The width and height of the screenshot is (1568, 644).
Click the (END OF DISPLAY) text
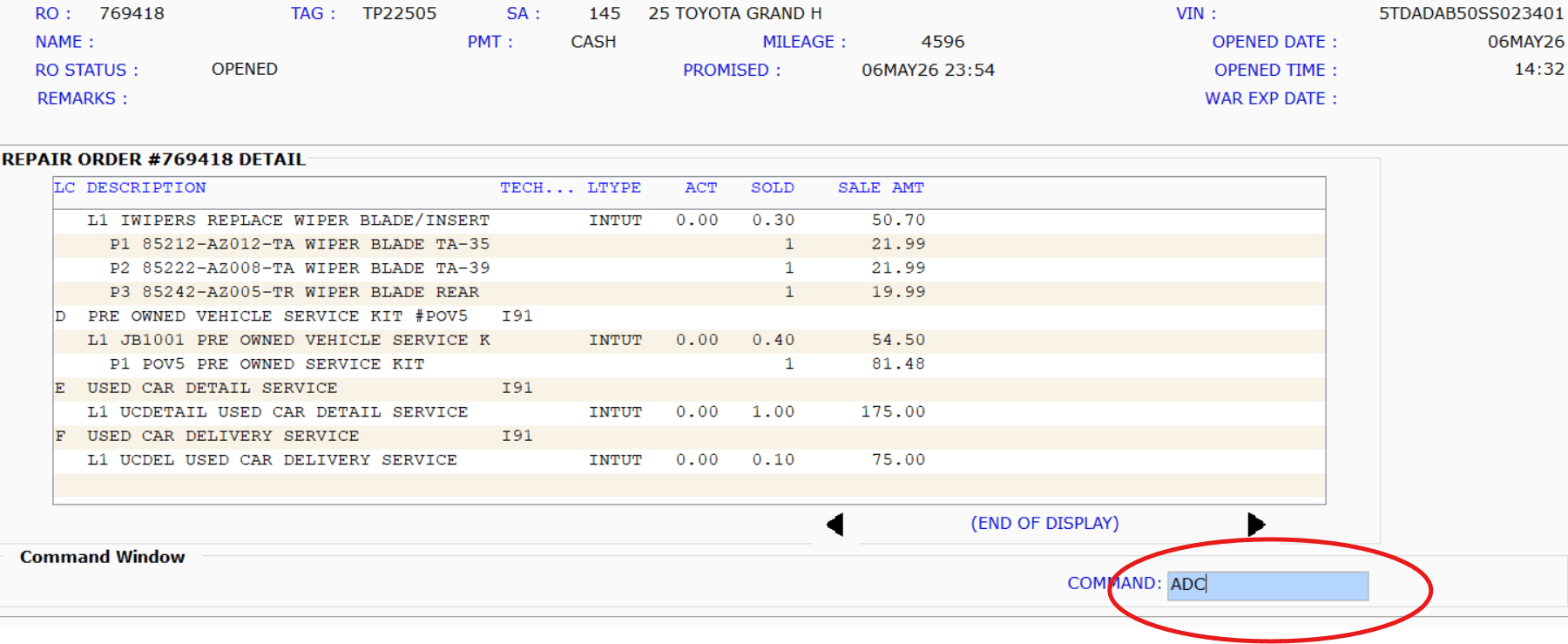click(x=1044, y=524)
